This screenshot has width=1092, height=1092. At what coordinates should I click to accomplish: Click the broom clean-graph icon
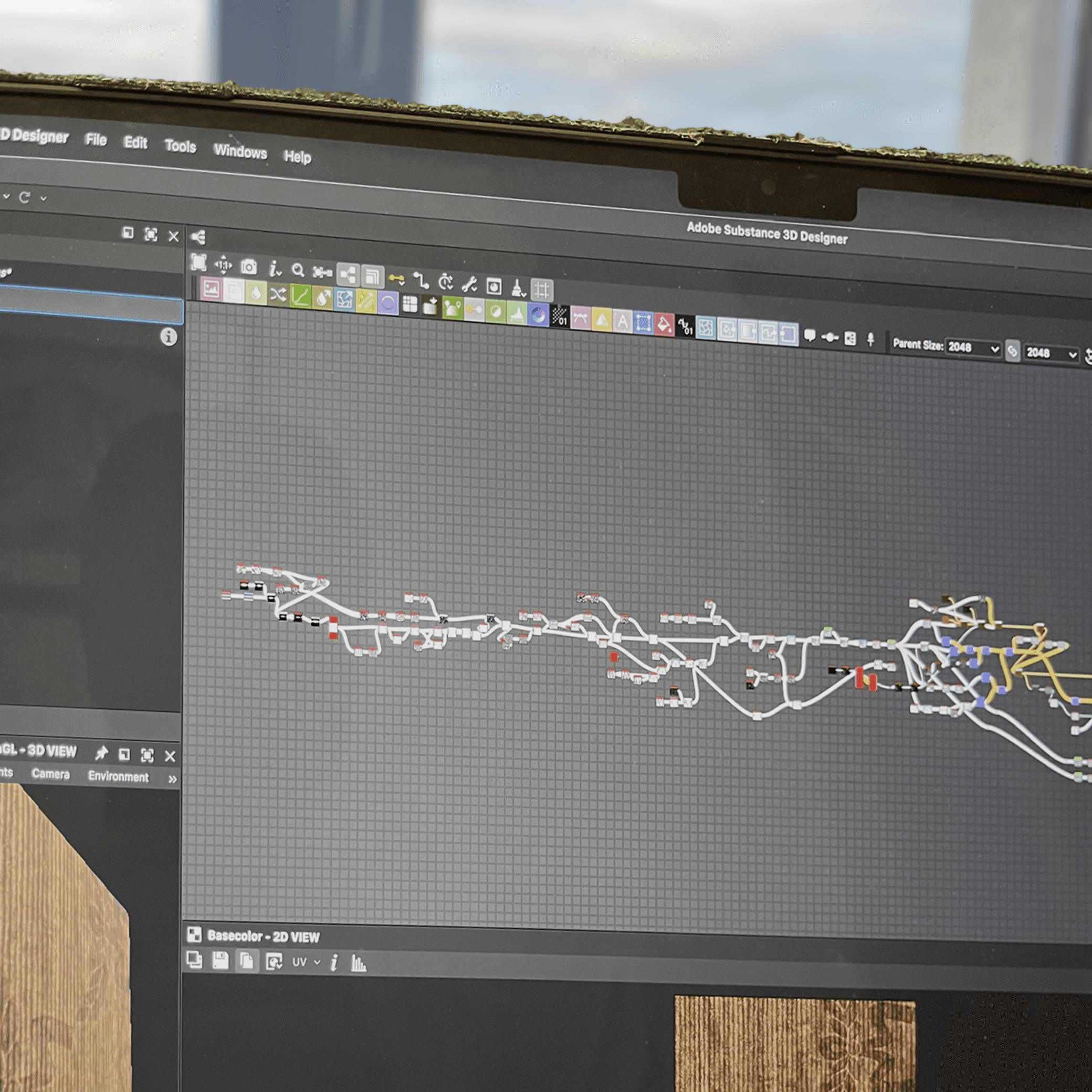tap(518, 288)
